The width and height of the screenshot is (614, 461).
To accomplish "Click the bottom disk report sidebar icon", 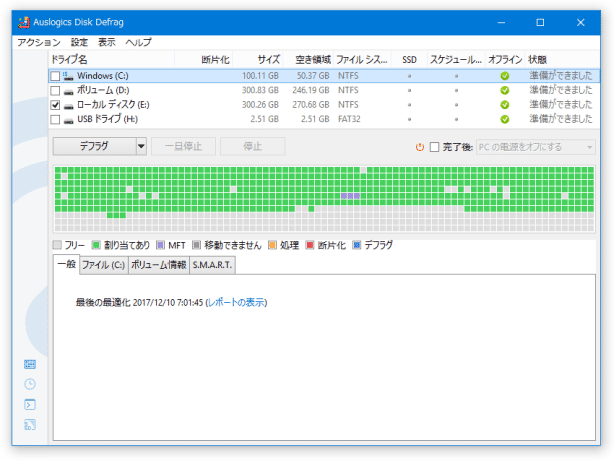I will point(30,425).
